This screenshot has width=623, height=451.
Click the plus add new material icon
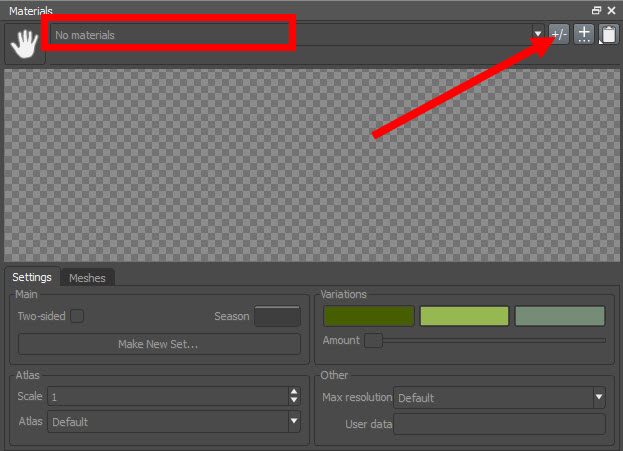click(x=584, y=35)
